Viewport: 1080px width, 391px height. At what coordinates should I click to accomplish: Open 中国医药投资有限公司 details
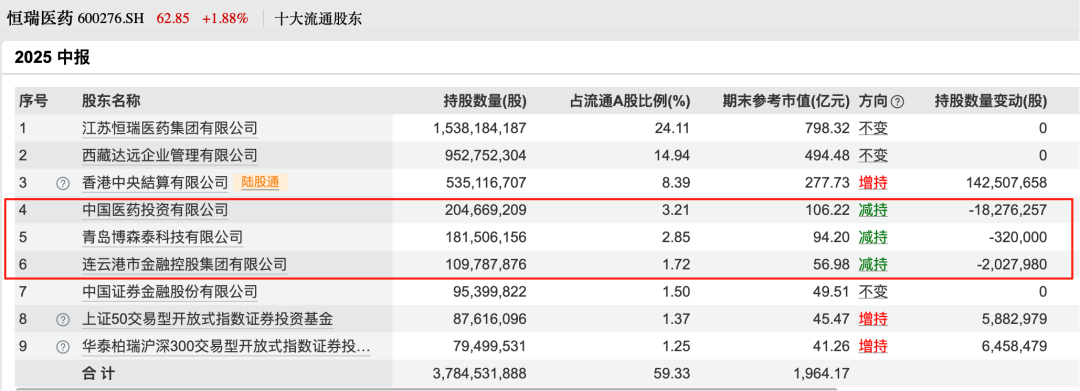coord(154,210)
